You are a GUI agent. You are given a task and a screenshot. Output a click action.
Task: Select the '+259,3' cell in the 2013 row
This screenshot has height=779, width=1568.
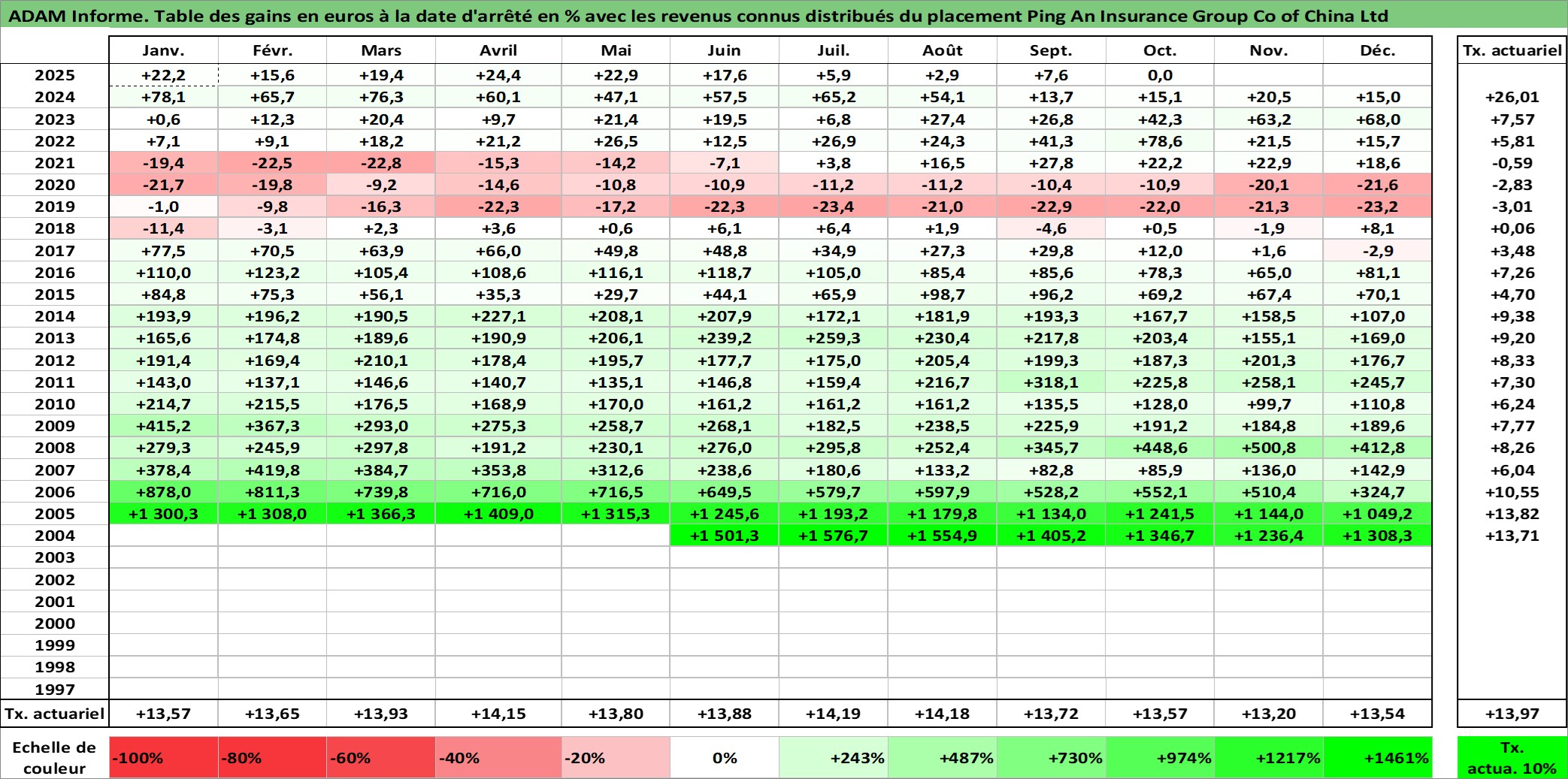(834, 338)
